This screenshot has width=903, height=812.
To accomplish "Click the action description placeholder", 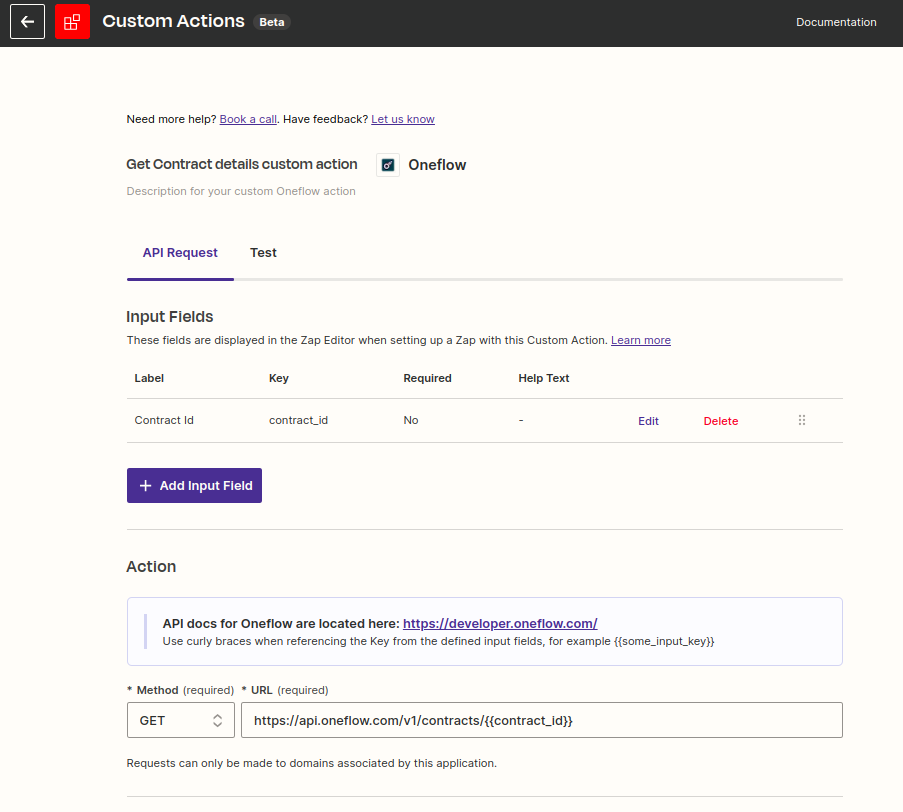I will point(241,191).
